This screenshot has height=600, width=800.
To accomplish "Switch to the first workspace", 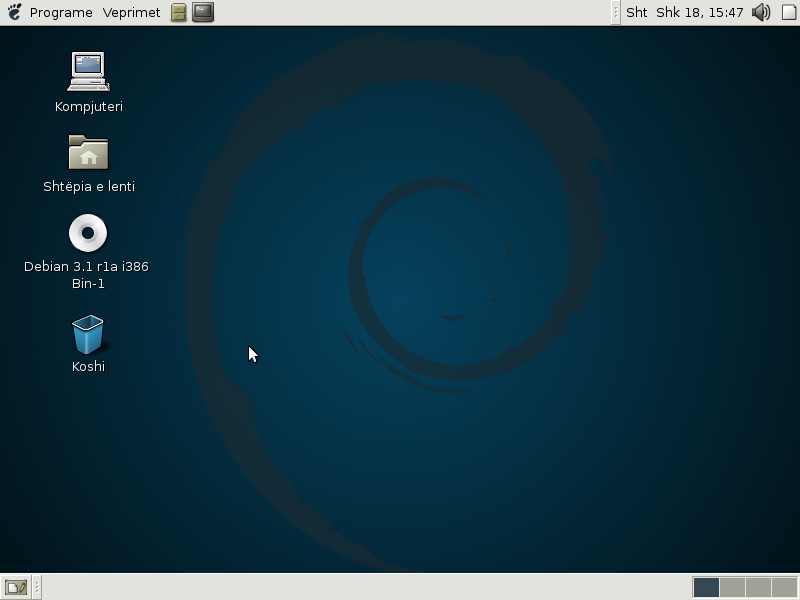I will pyautogui.click(x=706, y=587).
